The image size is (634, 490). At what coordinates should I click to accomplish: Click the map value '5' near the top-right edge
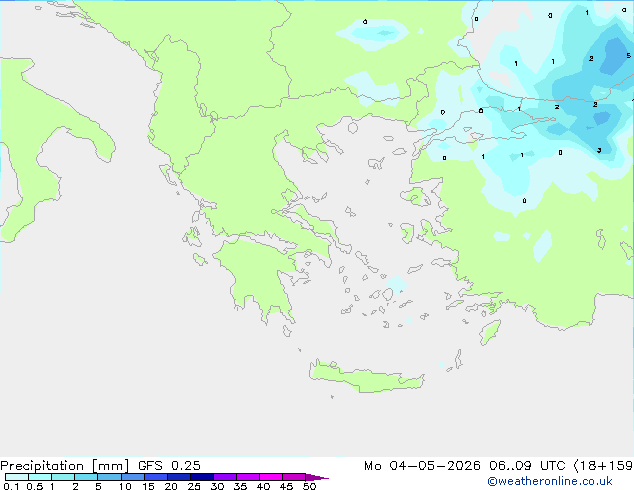[x=628, y=55]
